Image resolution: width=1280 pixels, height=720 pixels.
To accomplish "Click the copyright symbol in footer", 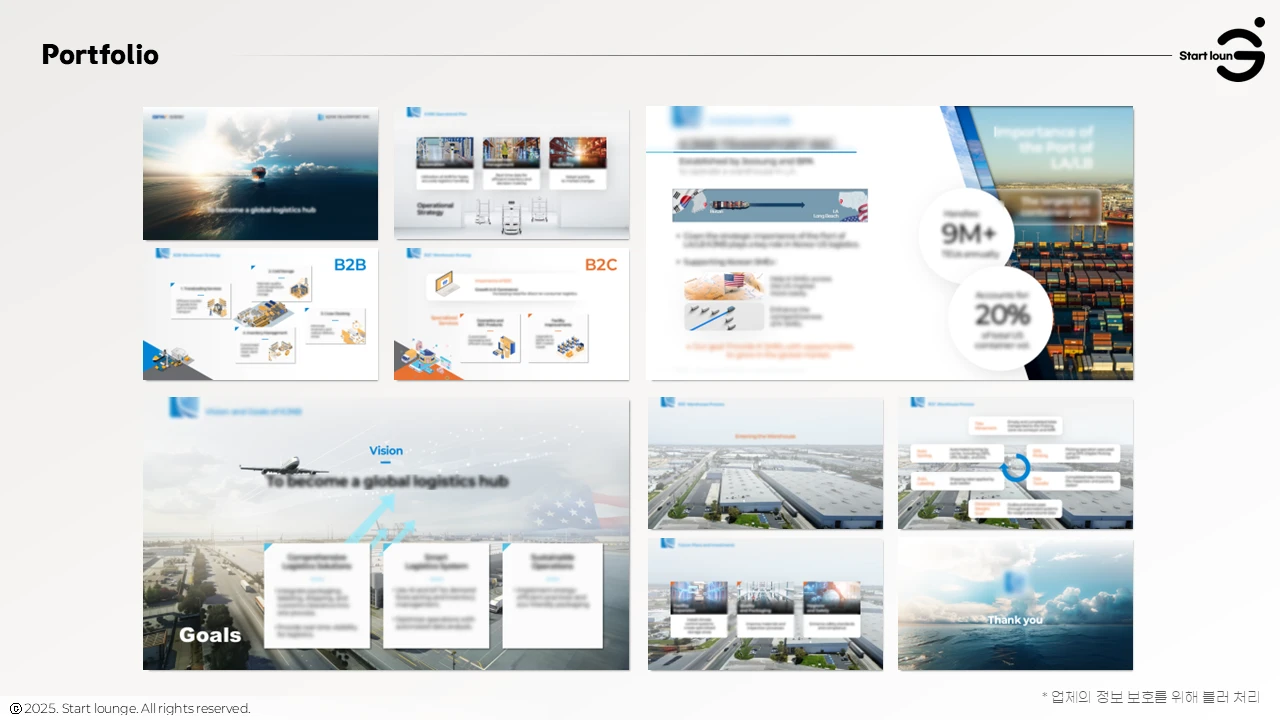I will point(15,708).
